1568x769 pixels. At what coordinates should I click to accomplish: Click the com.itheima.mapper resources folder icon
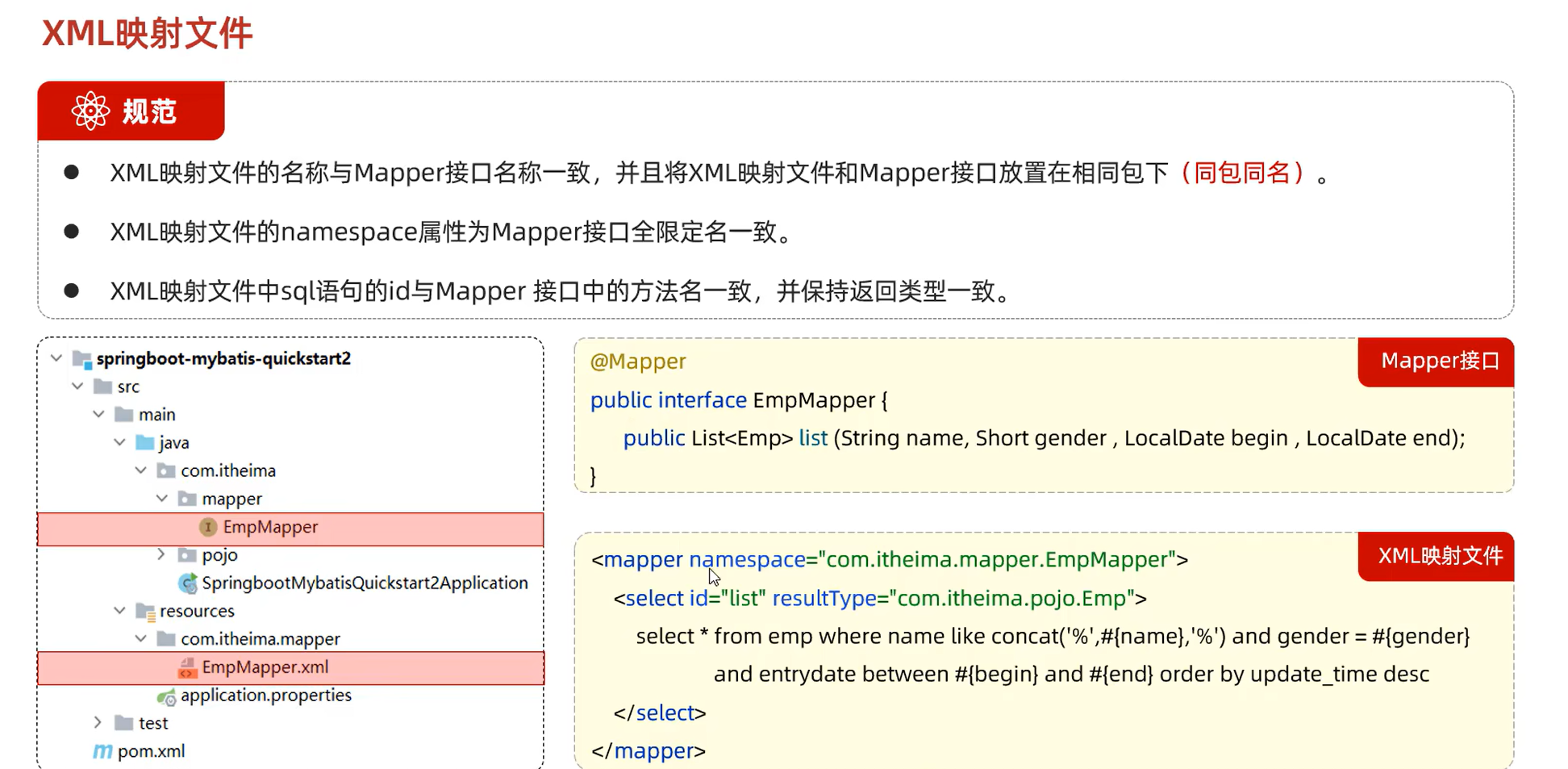(x=167, y=638)
